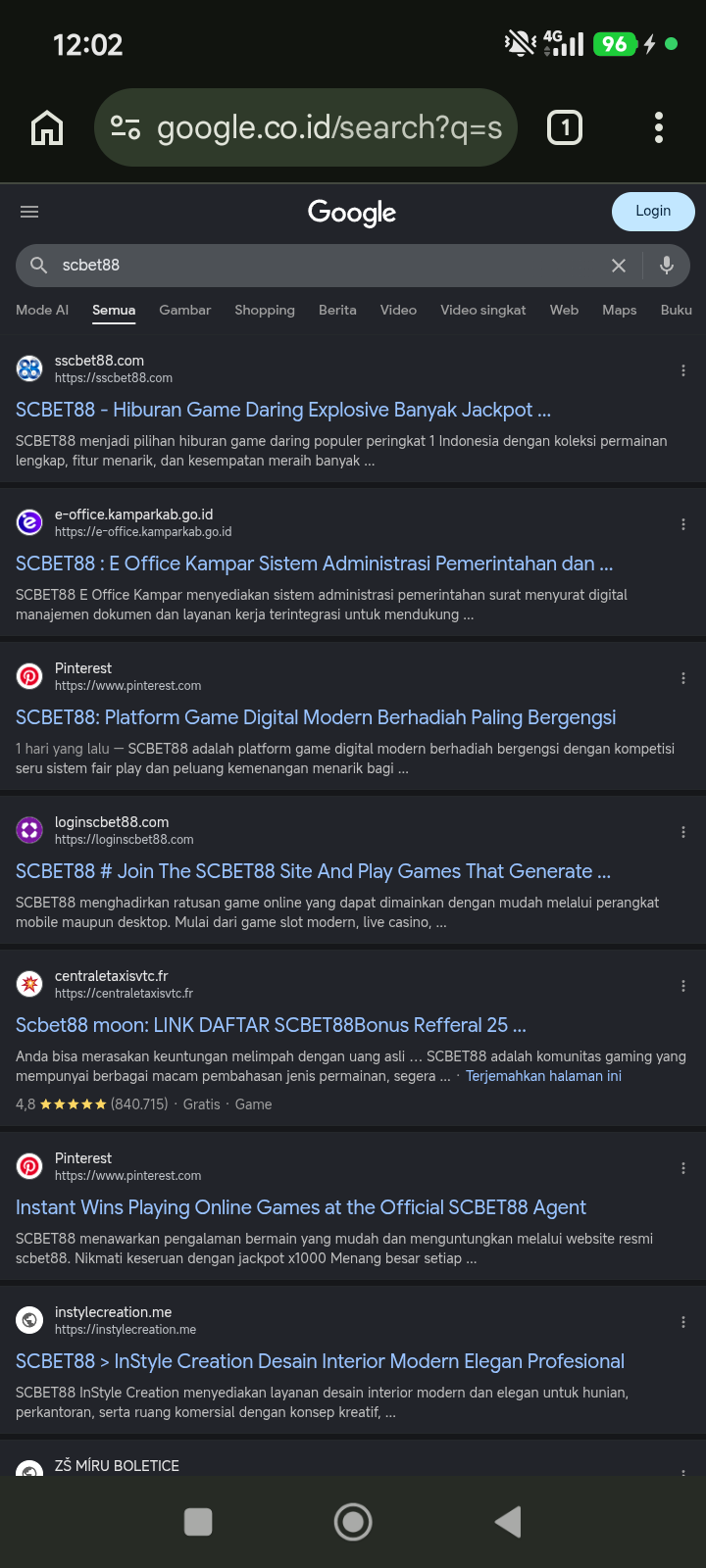
Task: Tap the Android recent apps square button
Action: 198,1522
